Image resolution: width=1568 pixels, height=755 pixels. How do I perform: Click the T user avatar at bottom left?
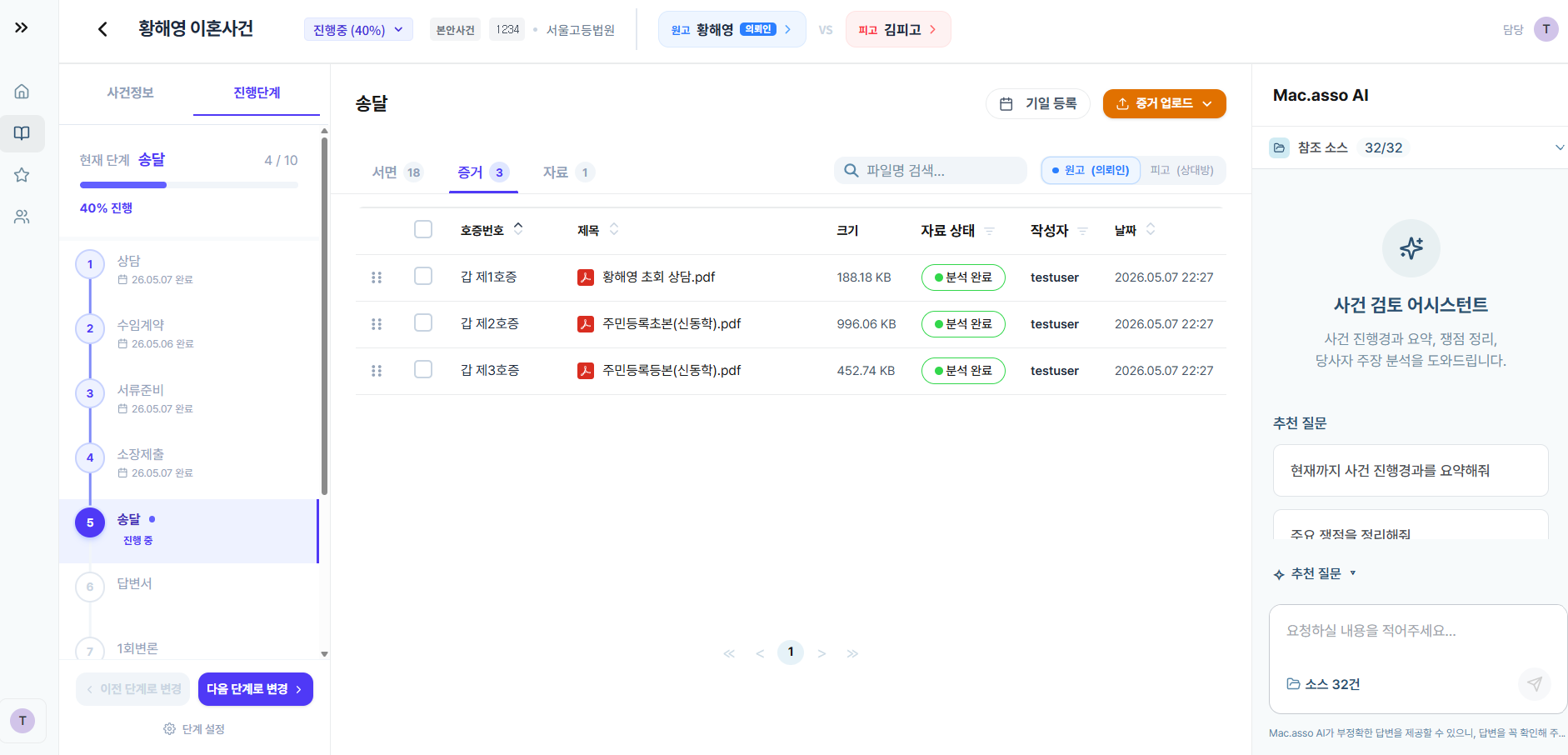(x=22, y=721)
